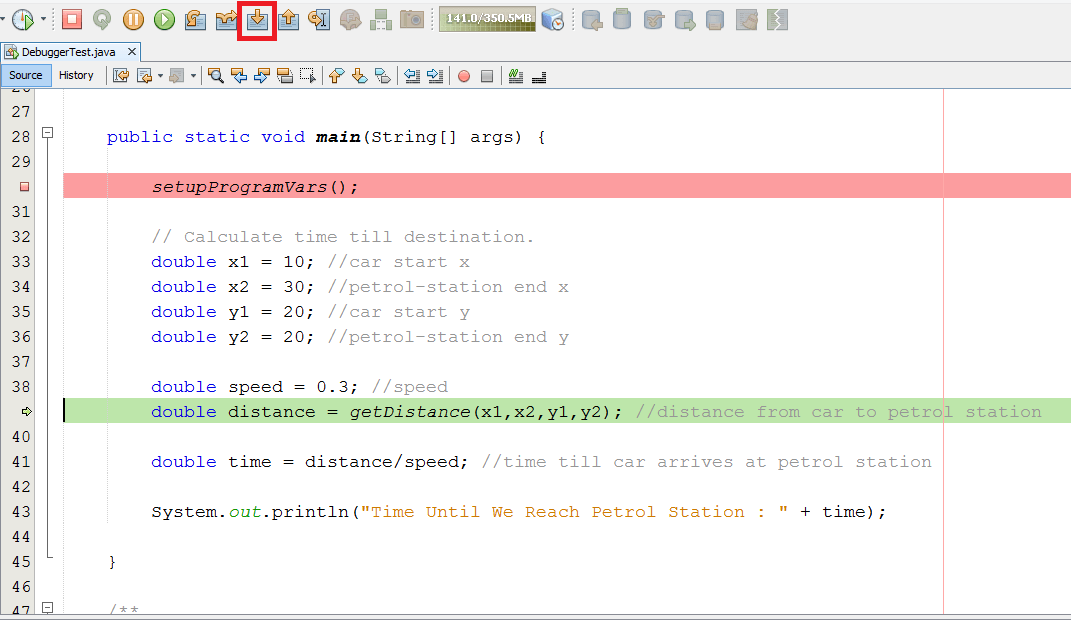
Task: Click the Source view button
Action: pos(26,75)
